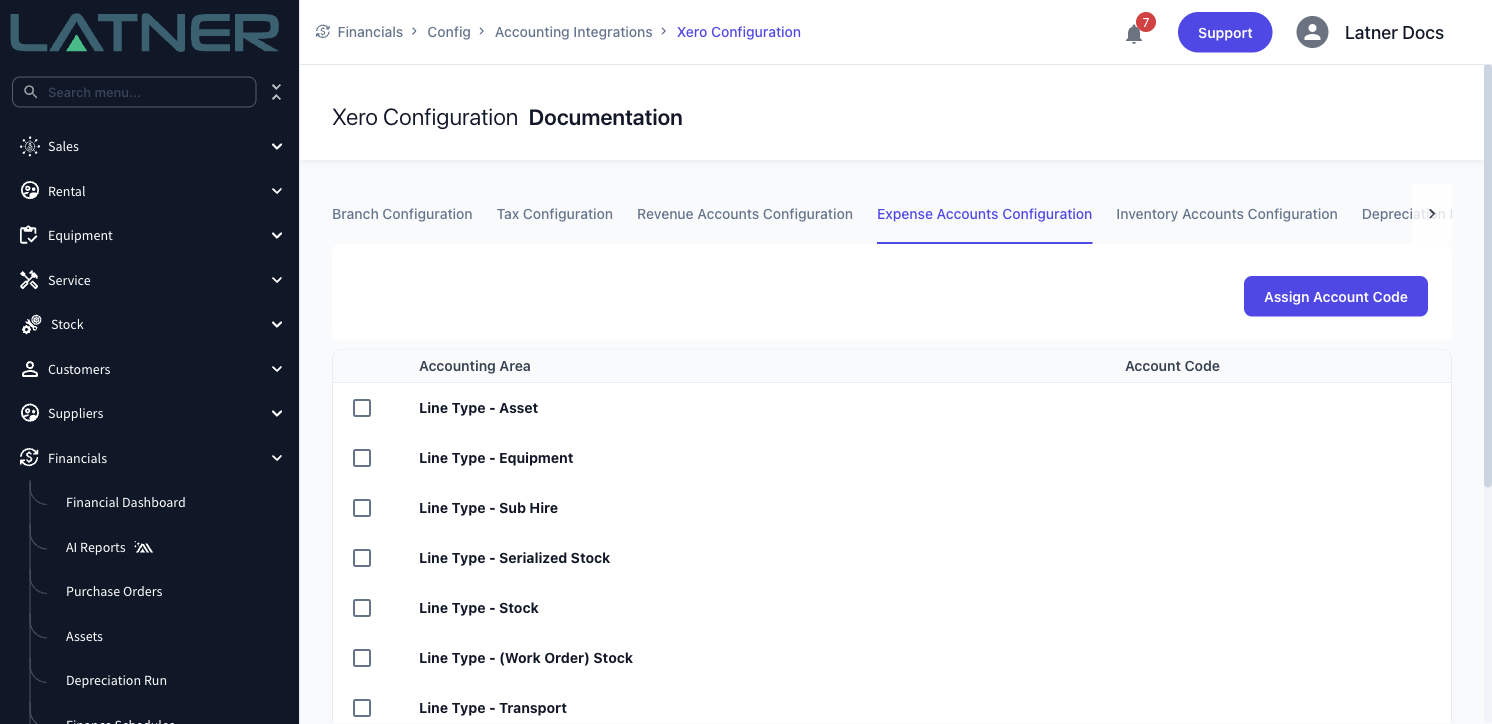1492x724 pixels.
Task: Tick the Line Type - Sub Hire checkbox
Action: click(362, 508)
